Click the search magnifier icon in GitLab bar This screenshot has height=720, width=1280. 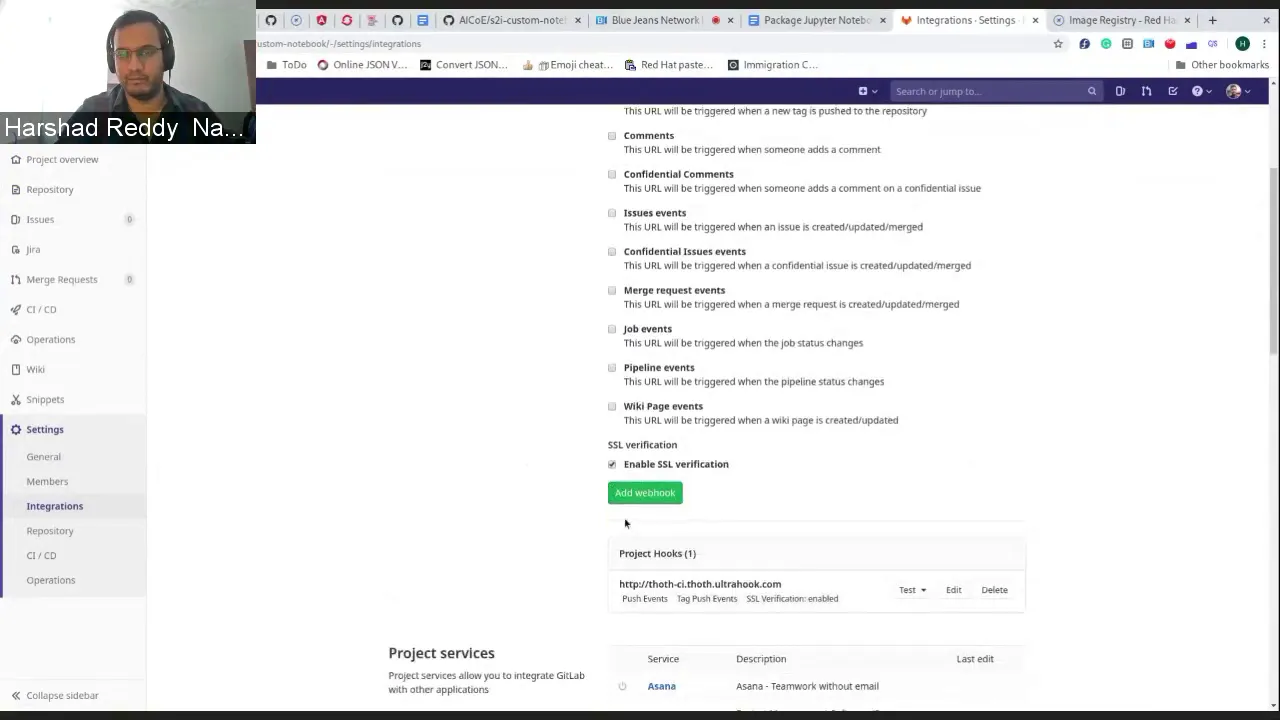(1092, 91)
